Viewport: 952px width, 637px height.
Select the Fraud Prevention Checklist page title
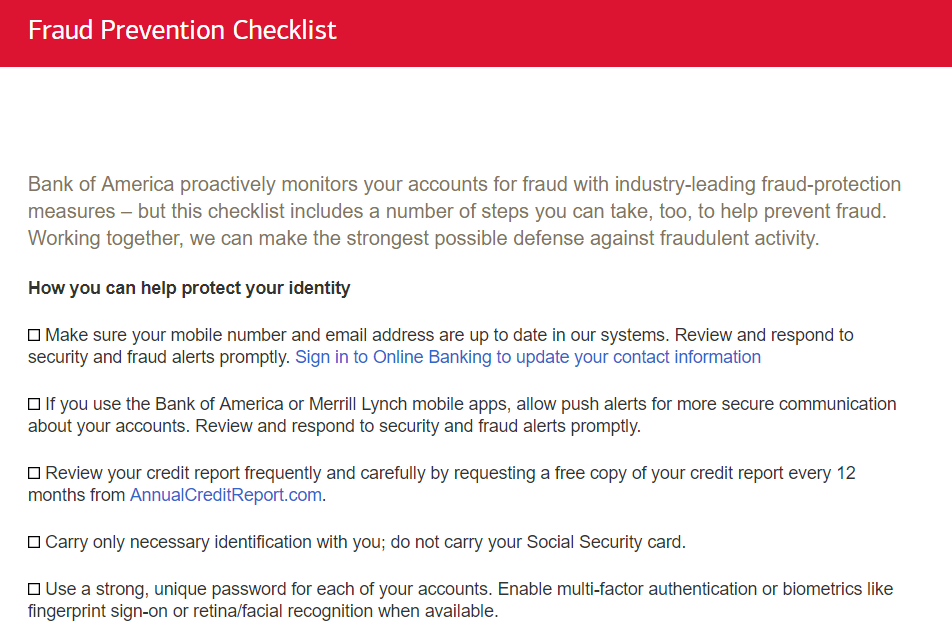183,30
